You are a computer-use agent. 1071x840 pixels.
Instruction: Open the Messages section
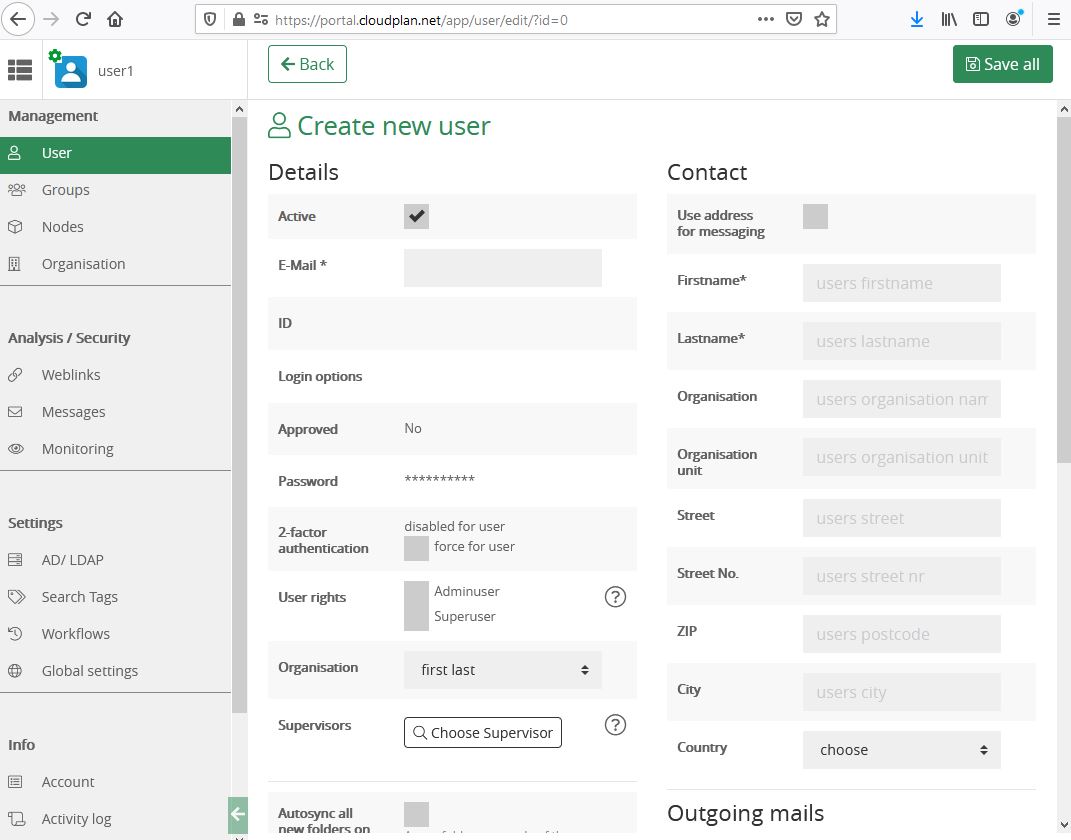point(74,411)
